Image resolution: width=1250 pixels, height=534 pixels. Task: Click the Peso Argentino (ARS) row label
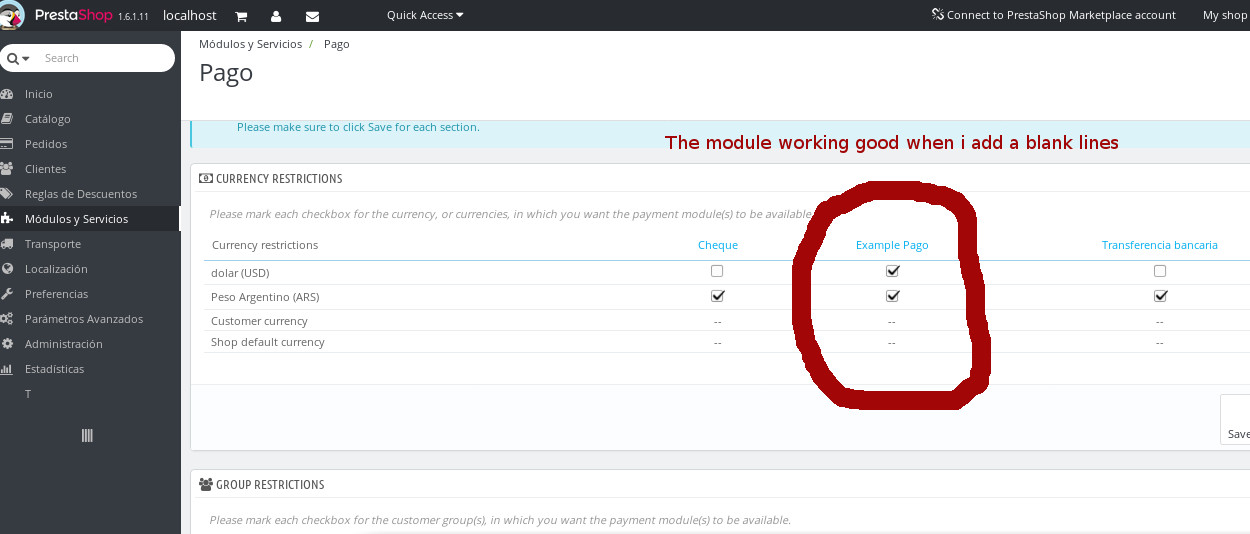click(x=265, y=297)
